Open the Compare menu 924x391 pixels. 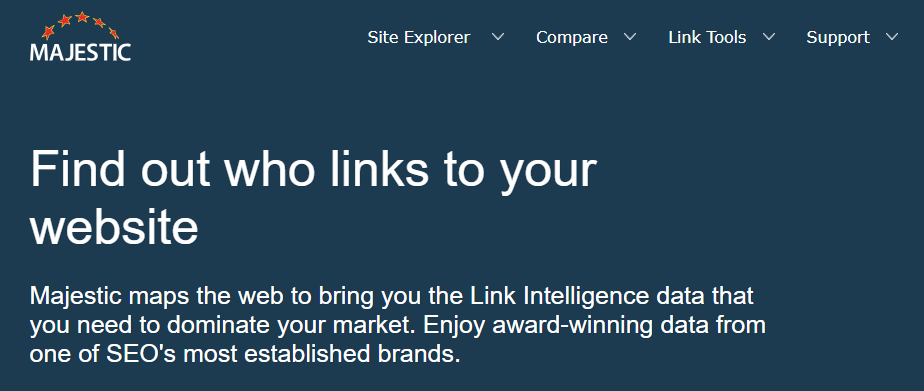572,37
